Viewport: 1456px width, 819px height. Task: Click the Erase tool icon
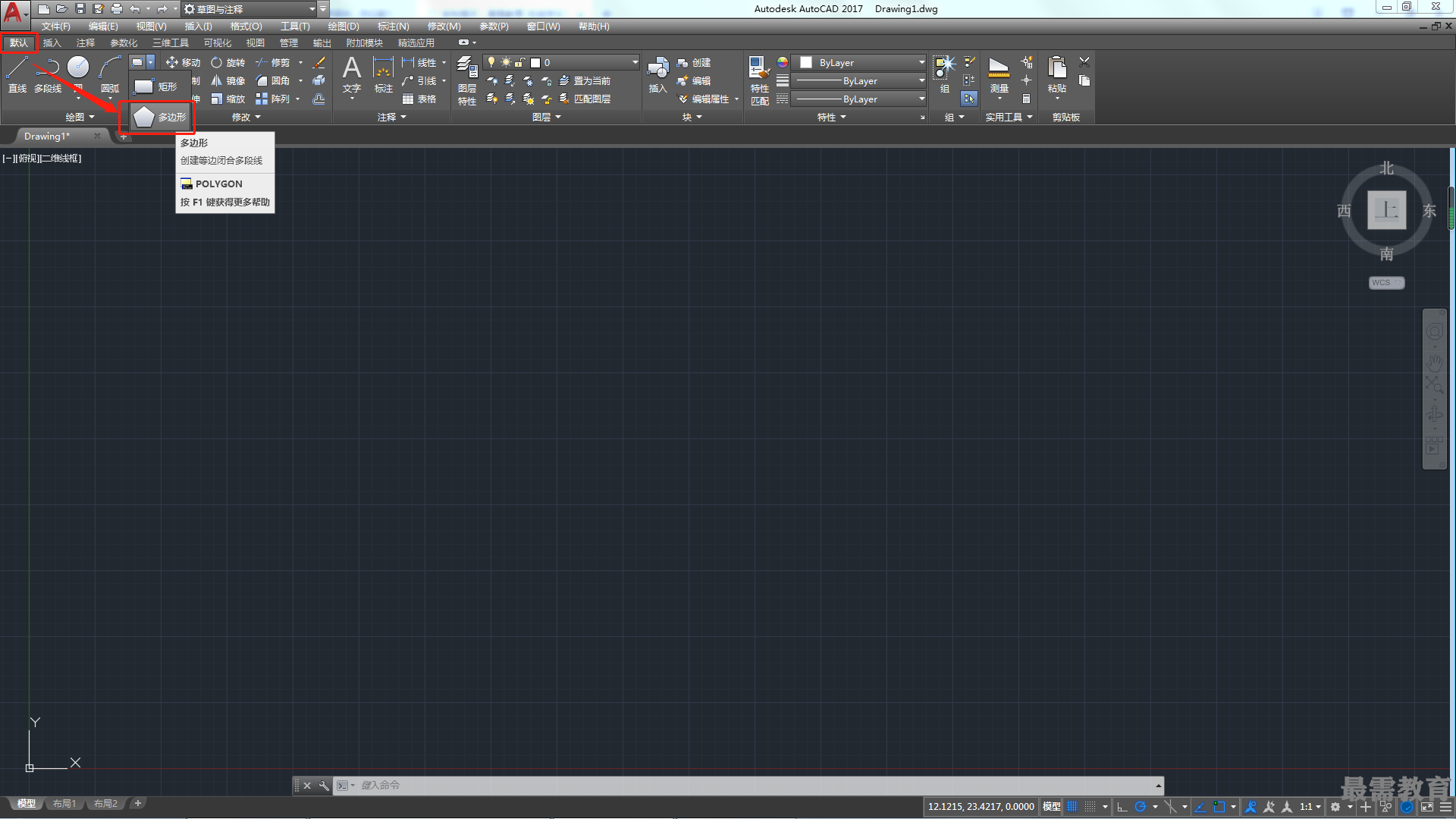319,63
